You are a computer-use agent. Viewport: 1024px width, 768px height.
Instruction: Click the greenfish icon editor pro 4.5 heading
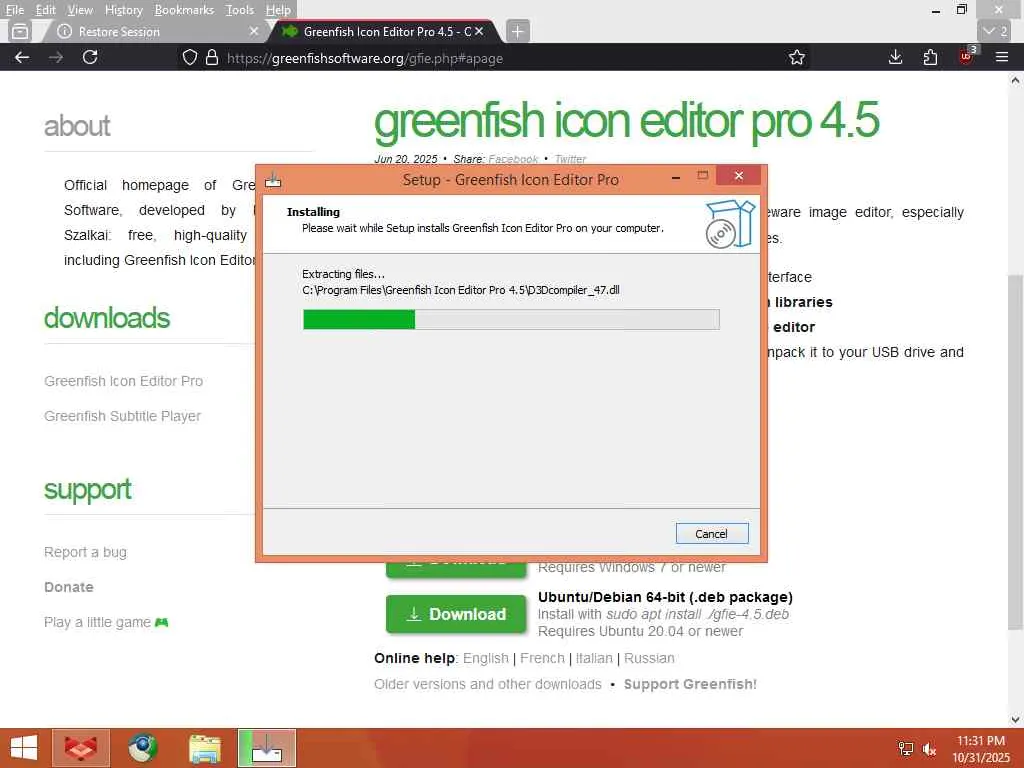pos(626,121)
